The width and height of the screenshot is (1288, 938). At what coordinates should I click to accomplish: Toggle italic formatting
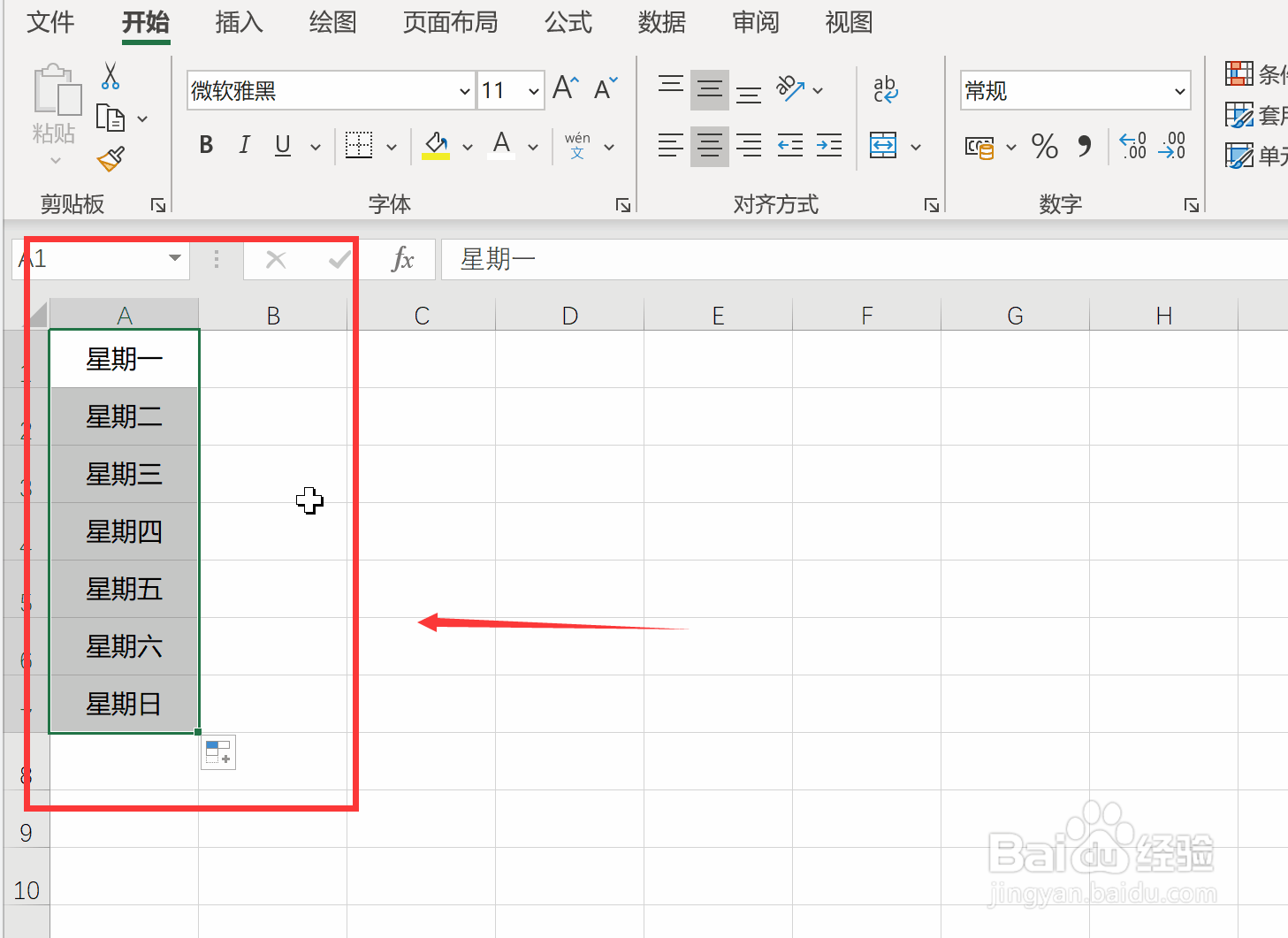pos(245,145)
